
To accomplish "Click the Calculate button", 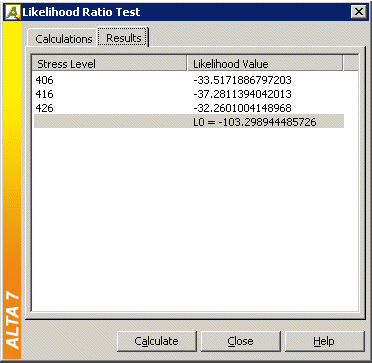I will (x=157, y=341).
